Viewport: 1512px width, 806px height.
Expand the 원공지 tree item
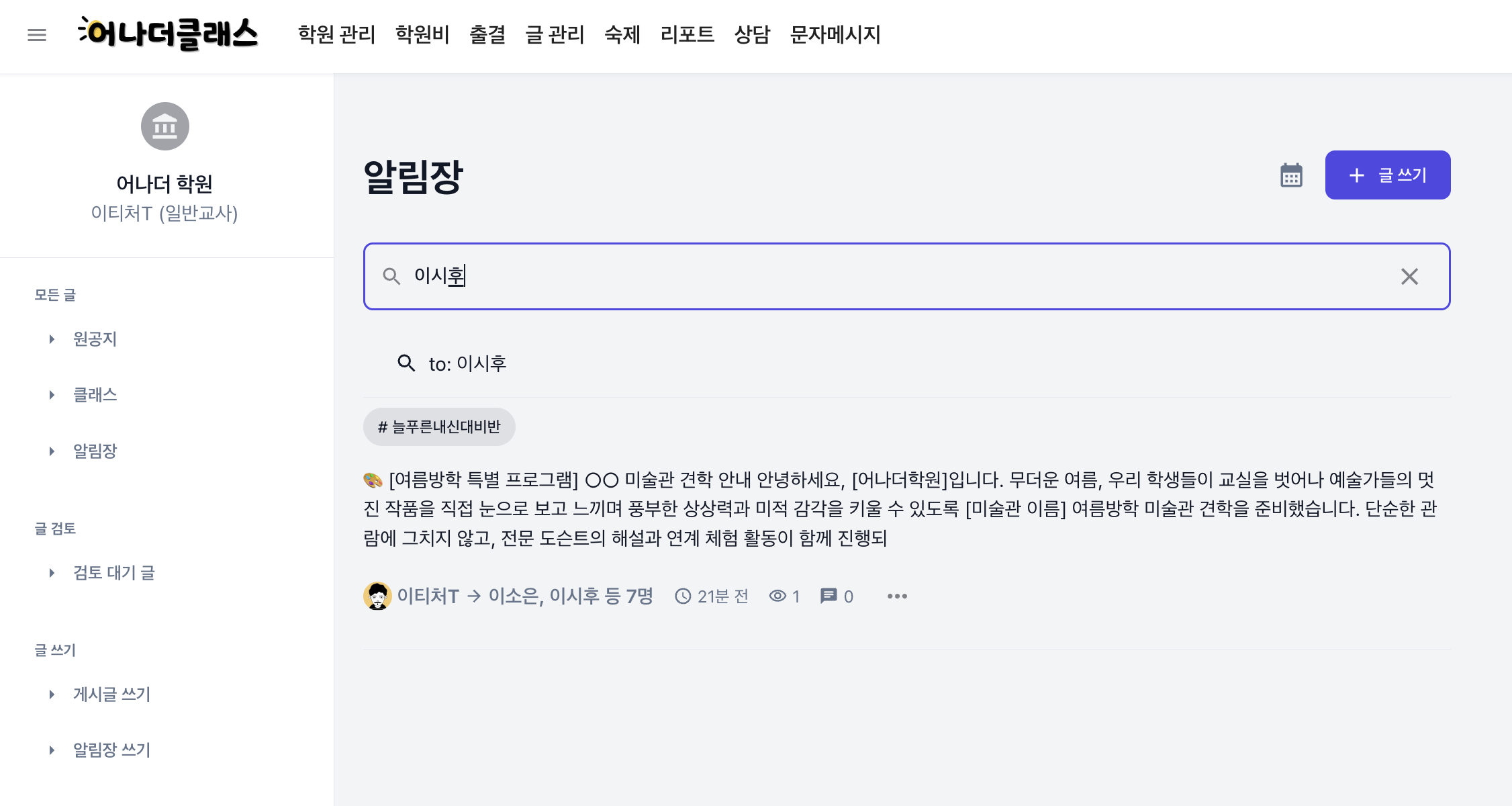52,339
